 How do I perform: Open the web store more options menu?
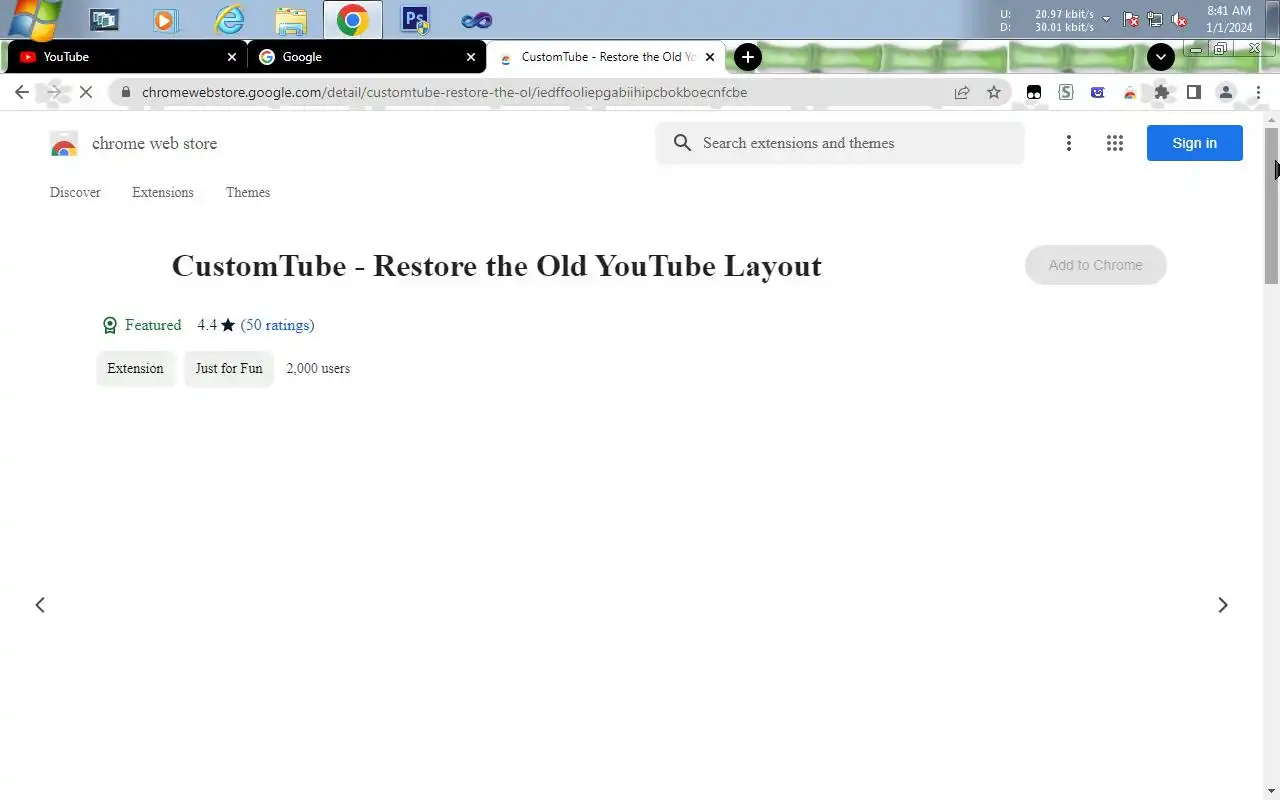pos(1069,143)
